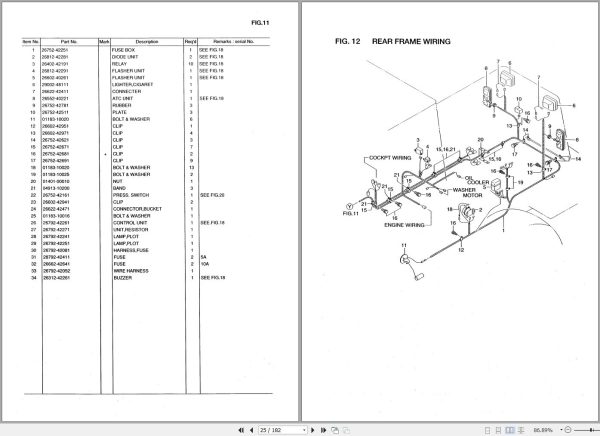The image size is (600, 436).
Task: Click the CONTROL UNIT description cell
Action: coord(130,223)
